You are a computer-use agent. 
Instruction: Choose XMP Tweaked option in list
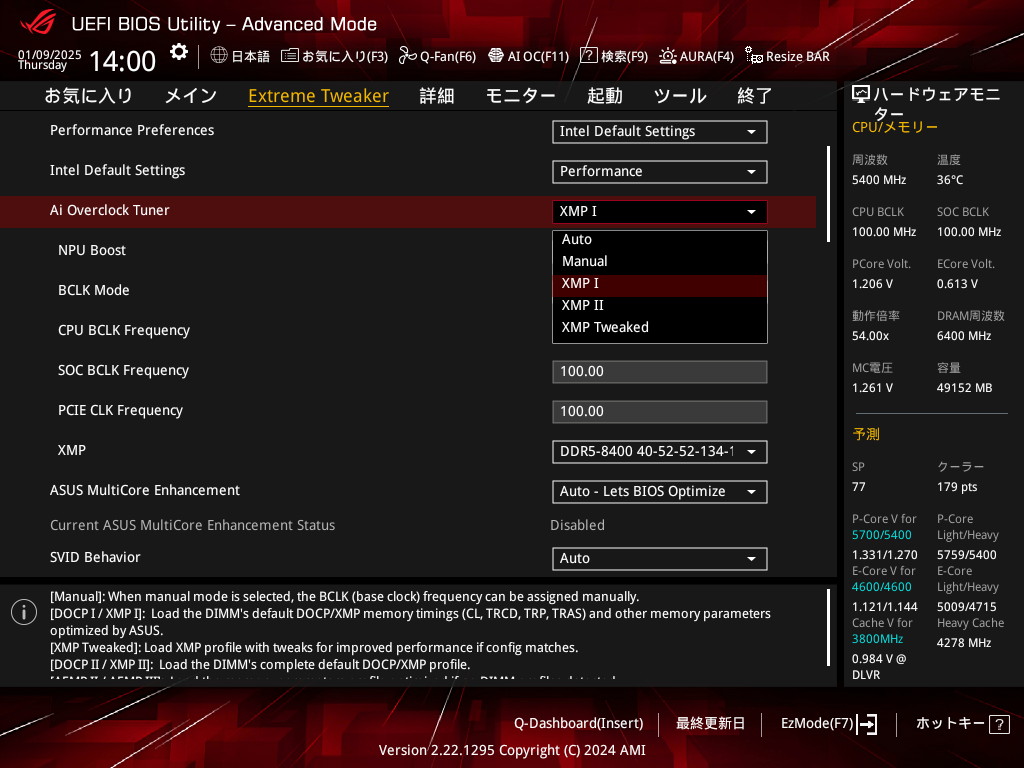(605, 327)
